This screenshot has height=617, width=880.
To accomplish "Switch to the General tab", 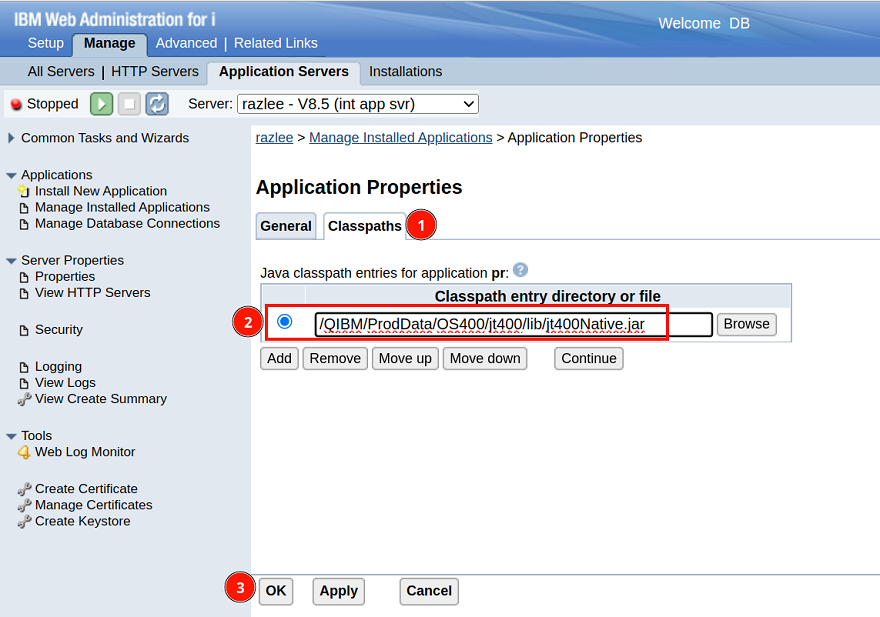I will click(x=286, y=226).
